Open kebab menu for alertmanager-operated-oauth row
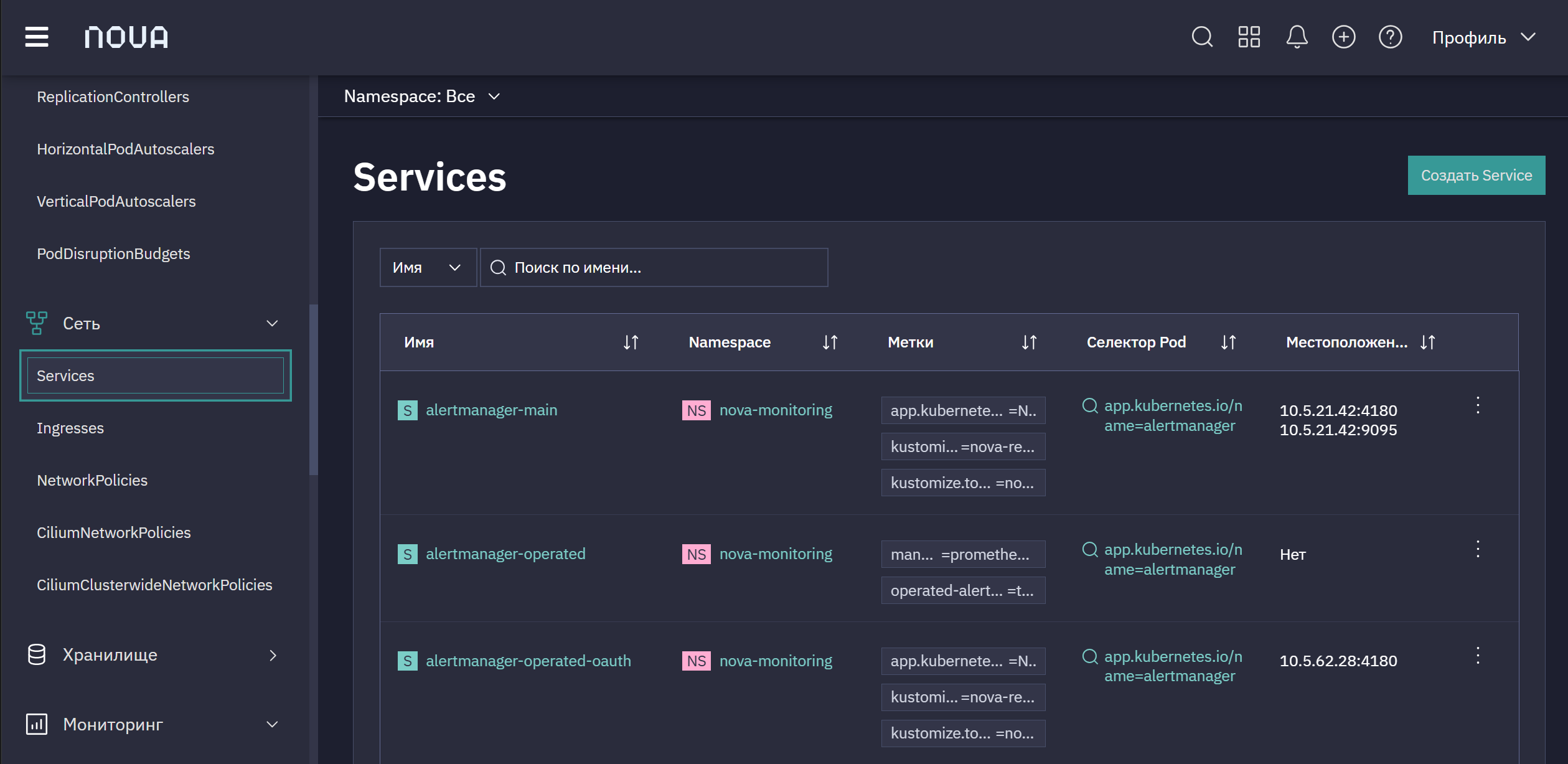The width and height of the screenshot is (1568, 764). (x=1477, y=656)
